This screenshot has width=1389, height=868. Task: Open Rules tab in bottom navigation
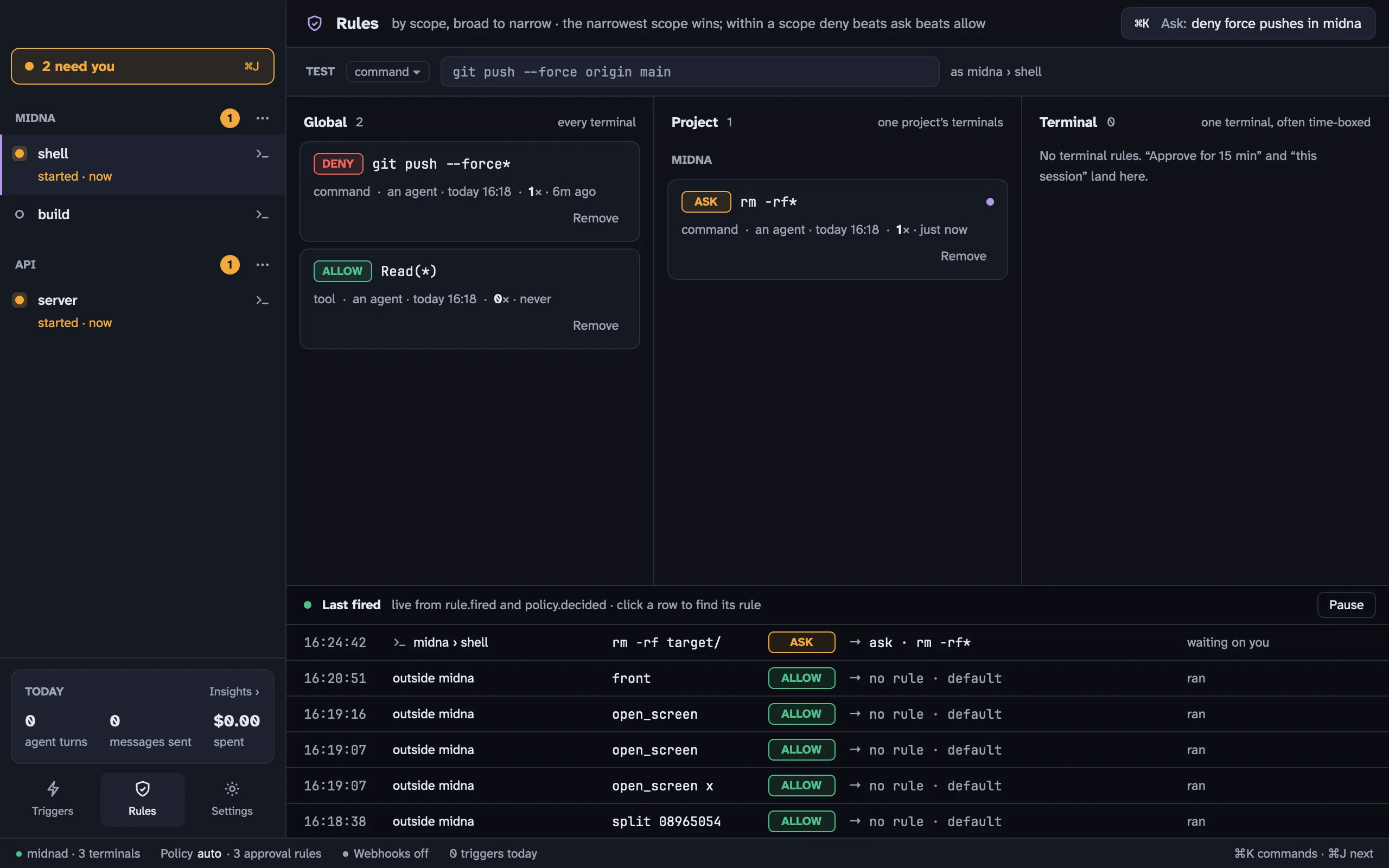coord(142,799)
